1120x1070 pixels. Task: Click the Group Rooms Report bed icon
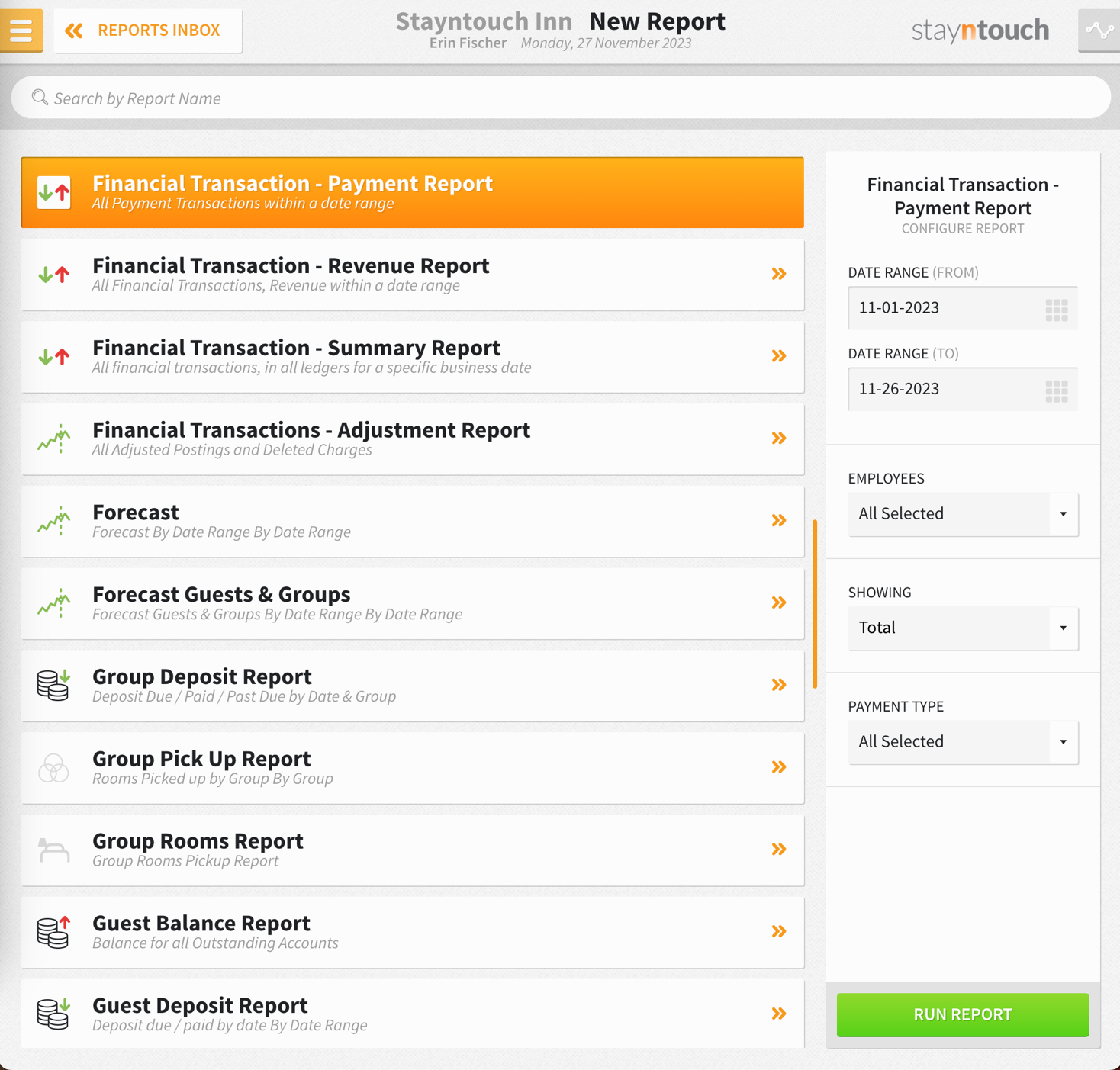54,850
